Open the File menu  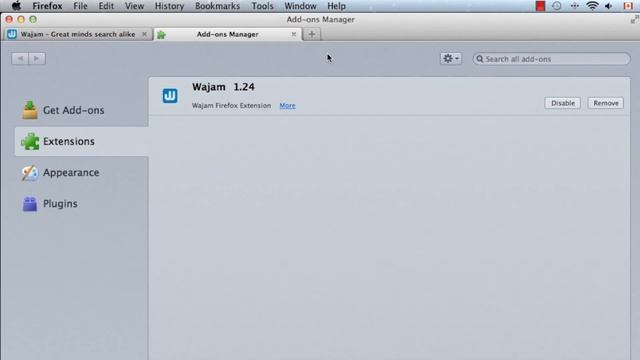pyautogui.click(x=80, y=6)
